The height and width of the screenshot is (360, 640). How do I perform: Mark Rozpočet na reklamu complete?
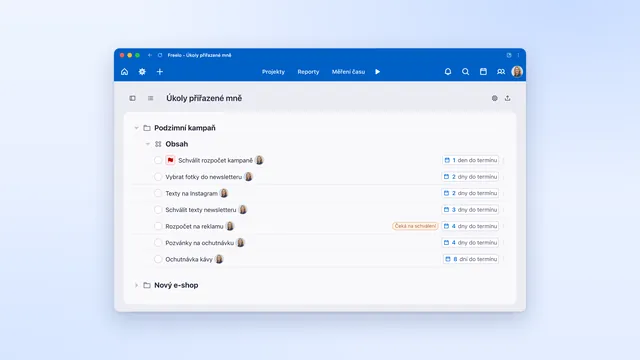[x=158, y=226]
